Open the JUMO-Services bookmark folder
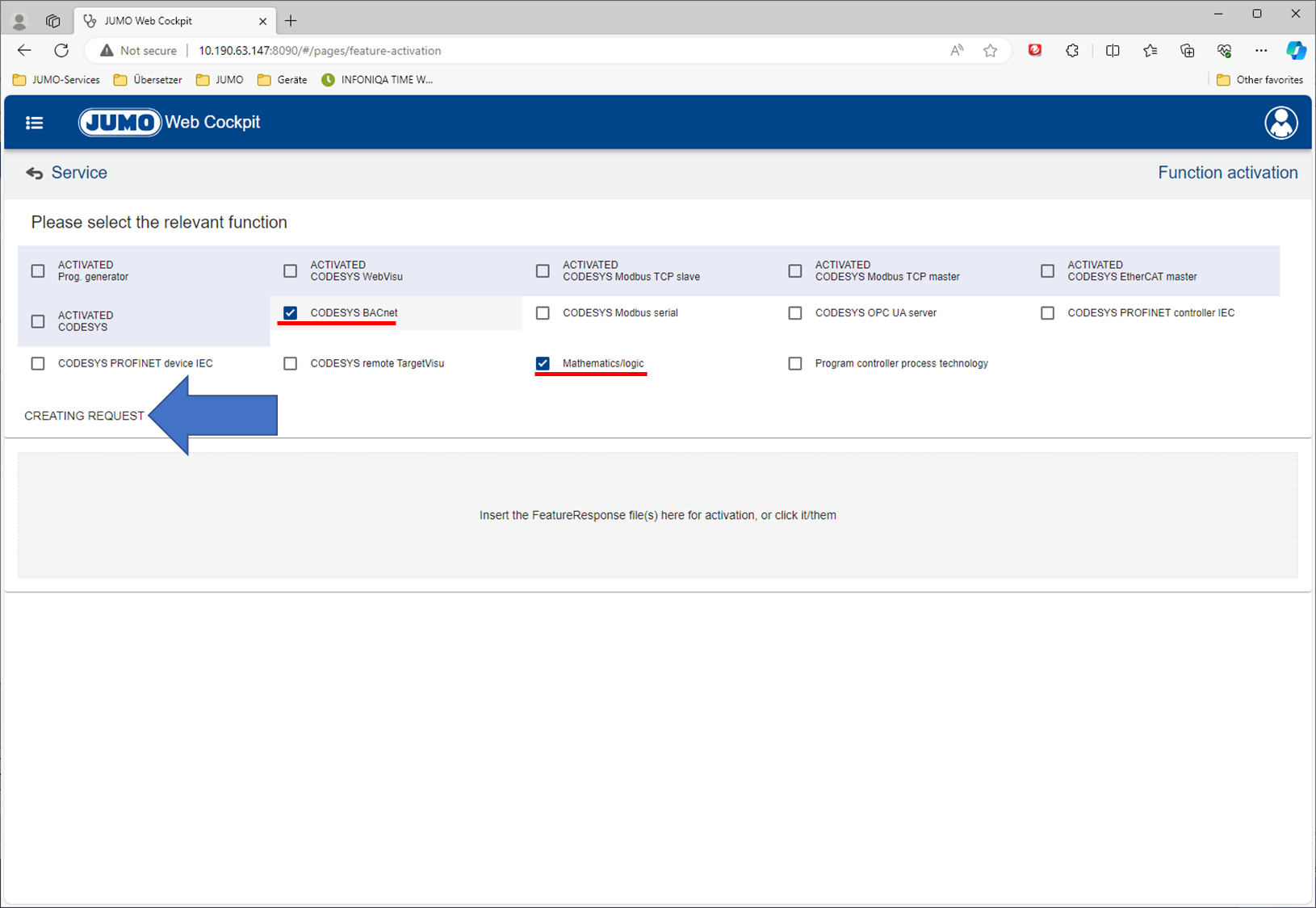 pyautogui.click(x=57, y=80)
